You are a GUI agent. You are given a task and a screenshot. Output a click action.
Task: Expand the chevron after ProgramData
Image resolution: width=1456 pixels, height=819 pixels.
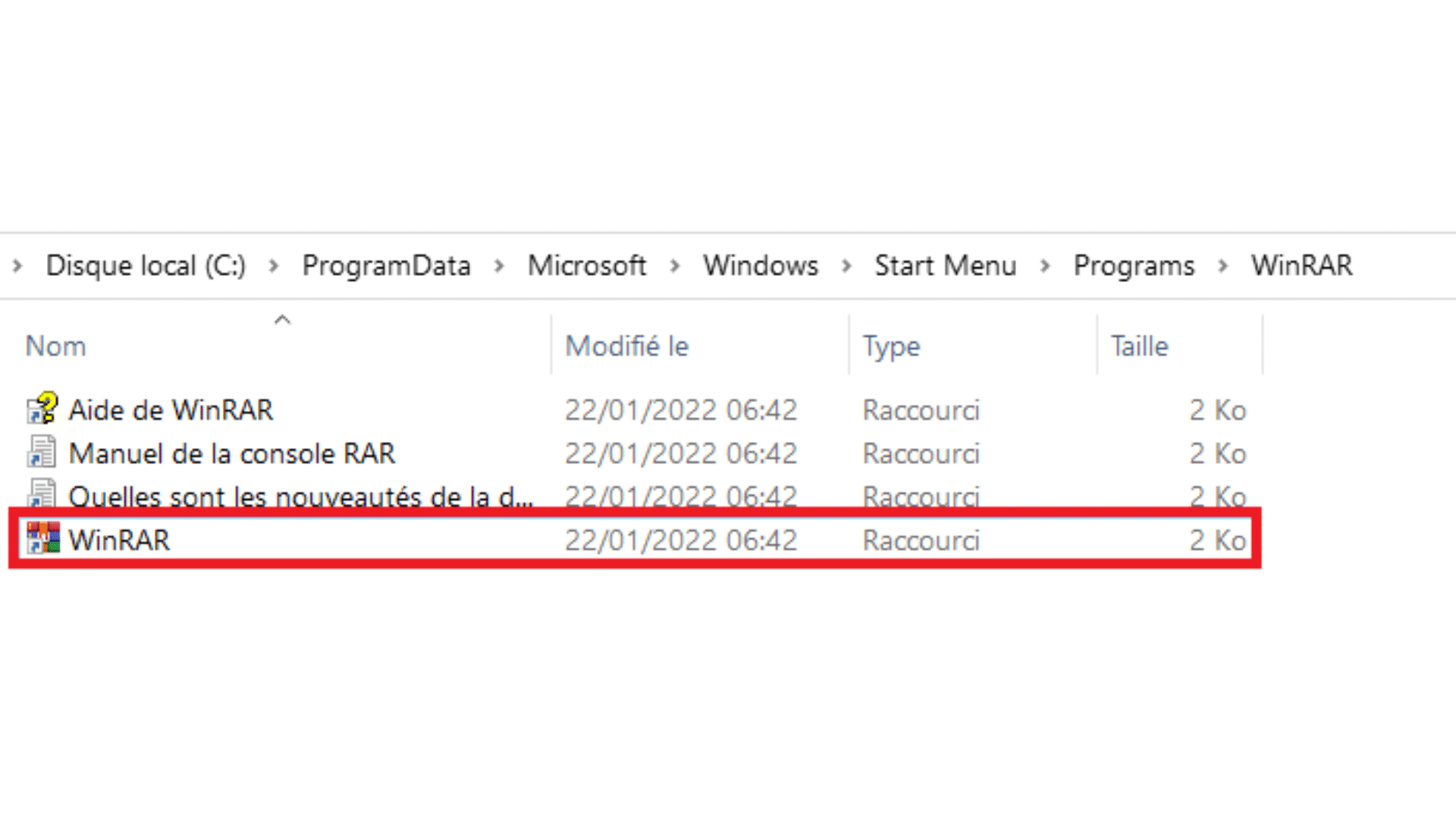[499, 266]
